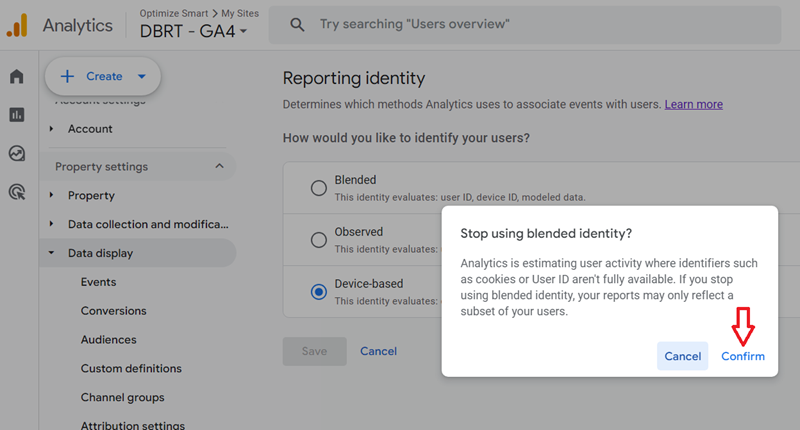
Task: Click 'How would you like to identify your users?'
Action: pyautogui.click(x=406, y=138)
